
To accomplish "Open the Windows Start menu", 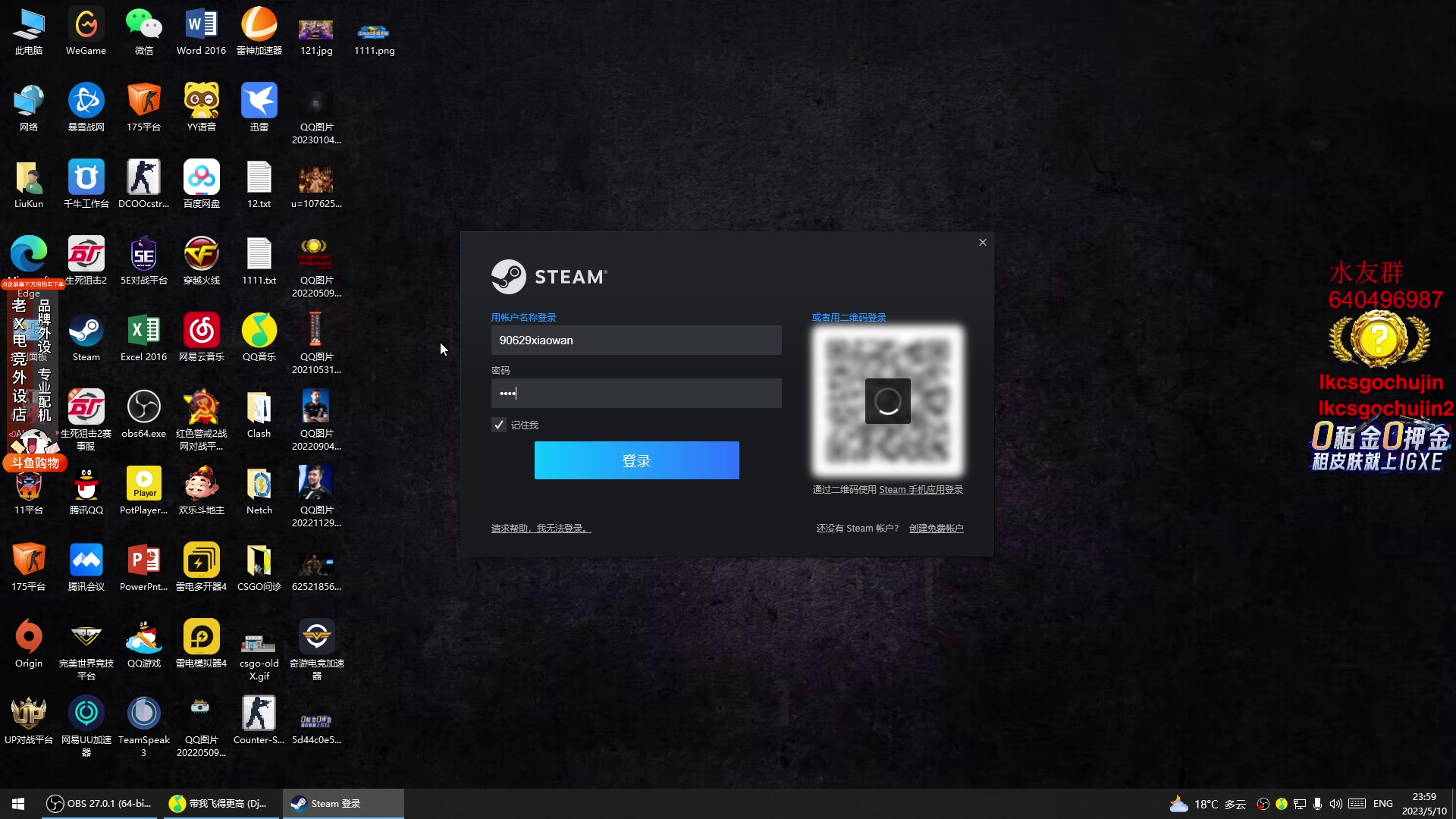I will (18, 804).
